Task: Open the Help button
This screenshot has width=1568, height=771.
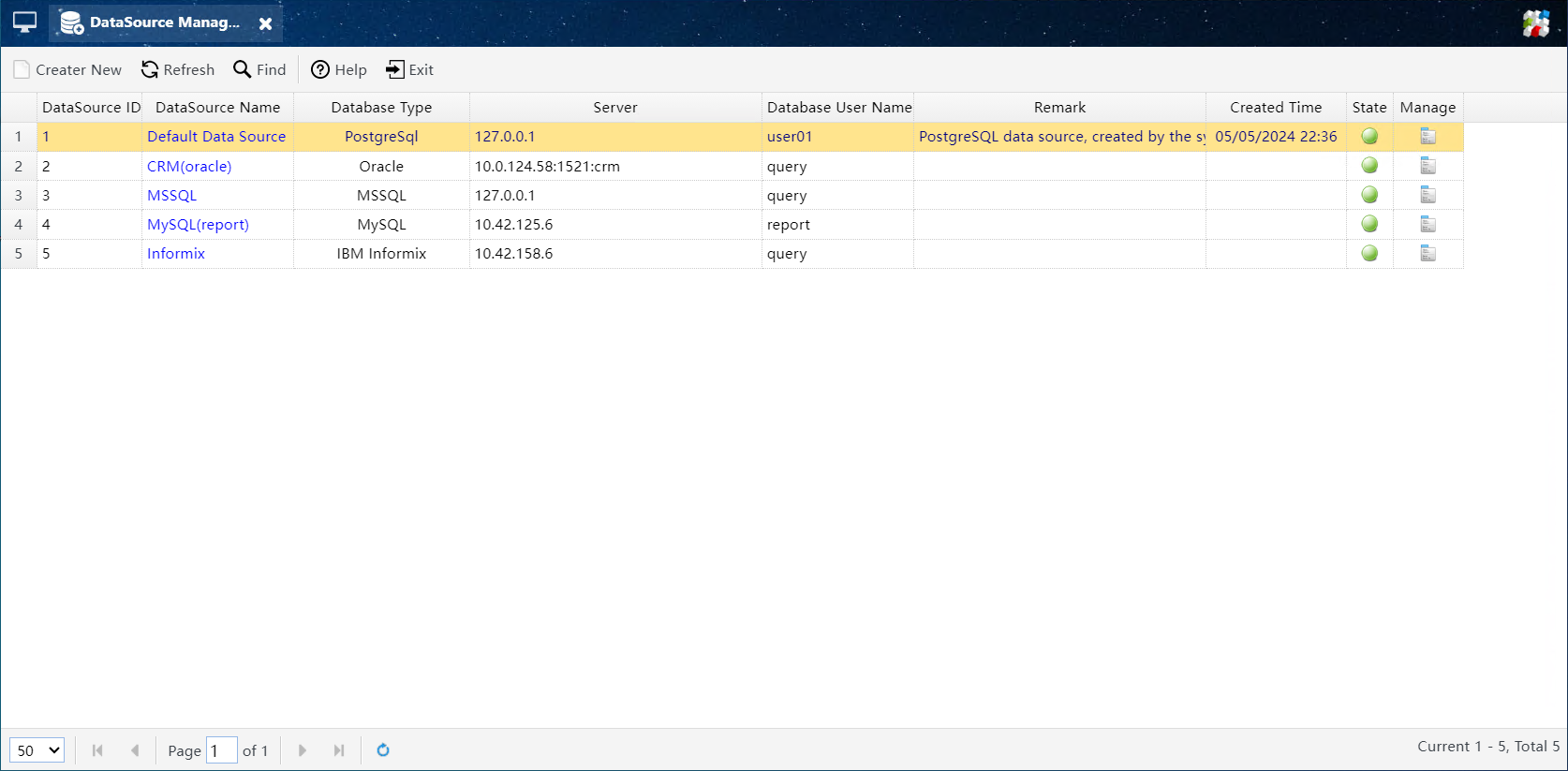Action: click(339, 70)
